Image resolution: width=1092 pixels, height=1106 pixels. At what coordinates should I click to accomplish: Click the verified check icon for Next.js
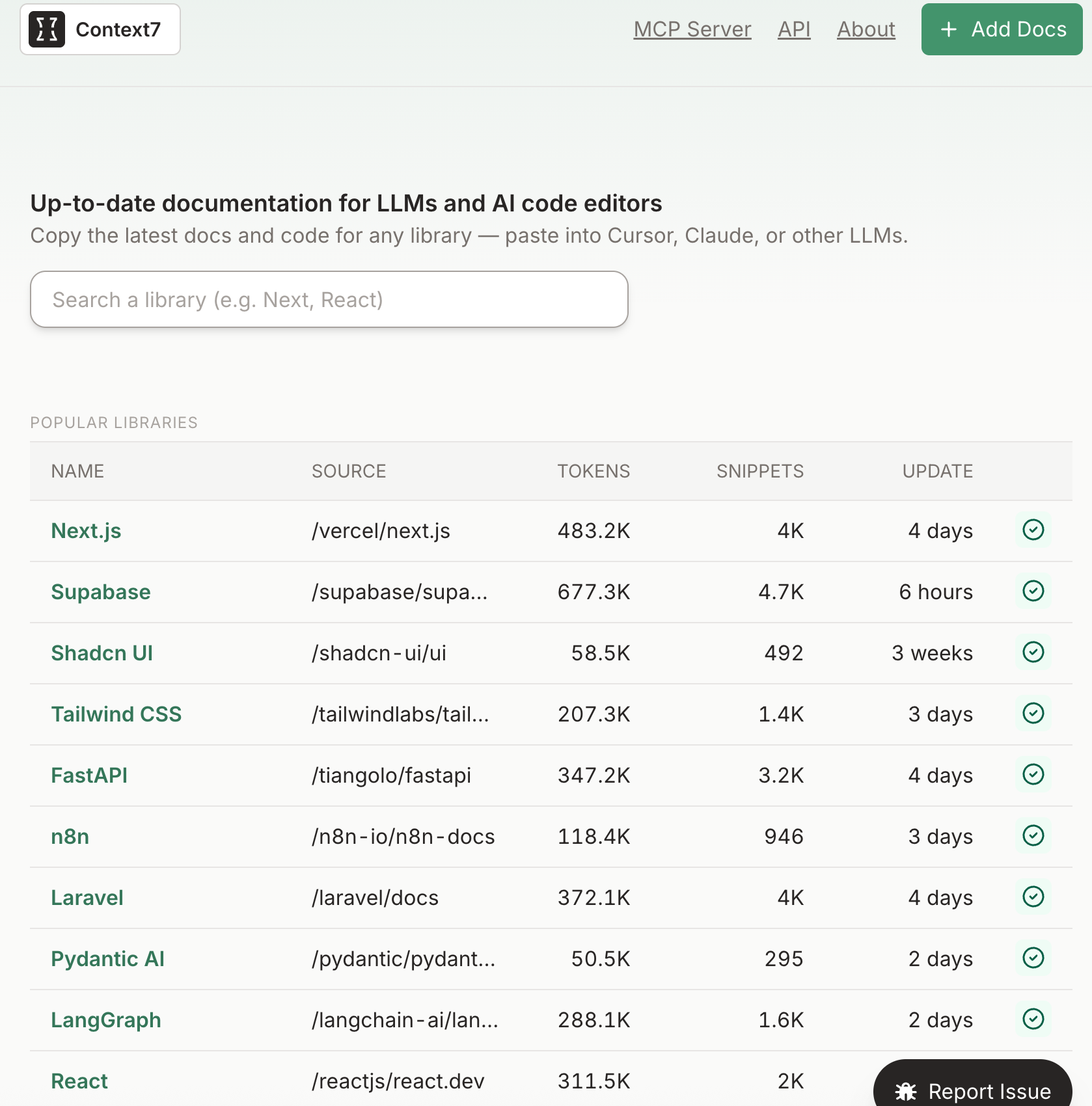[x=1033, y=530]
